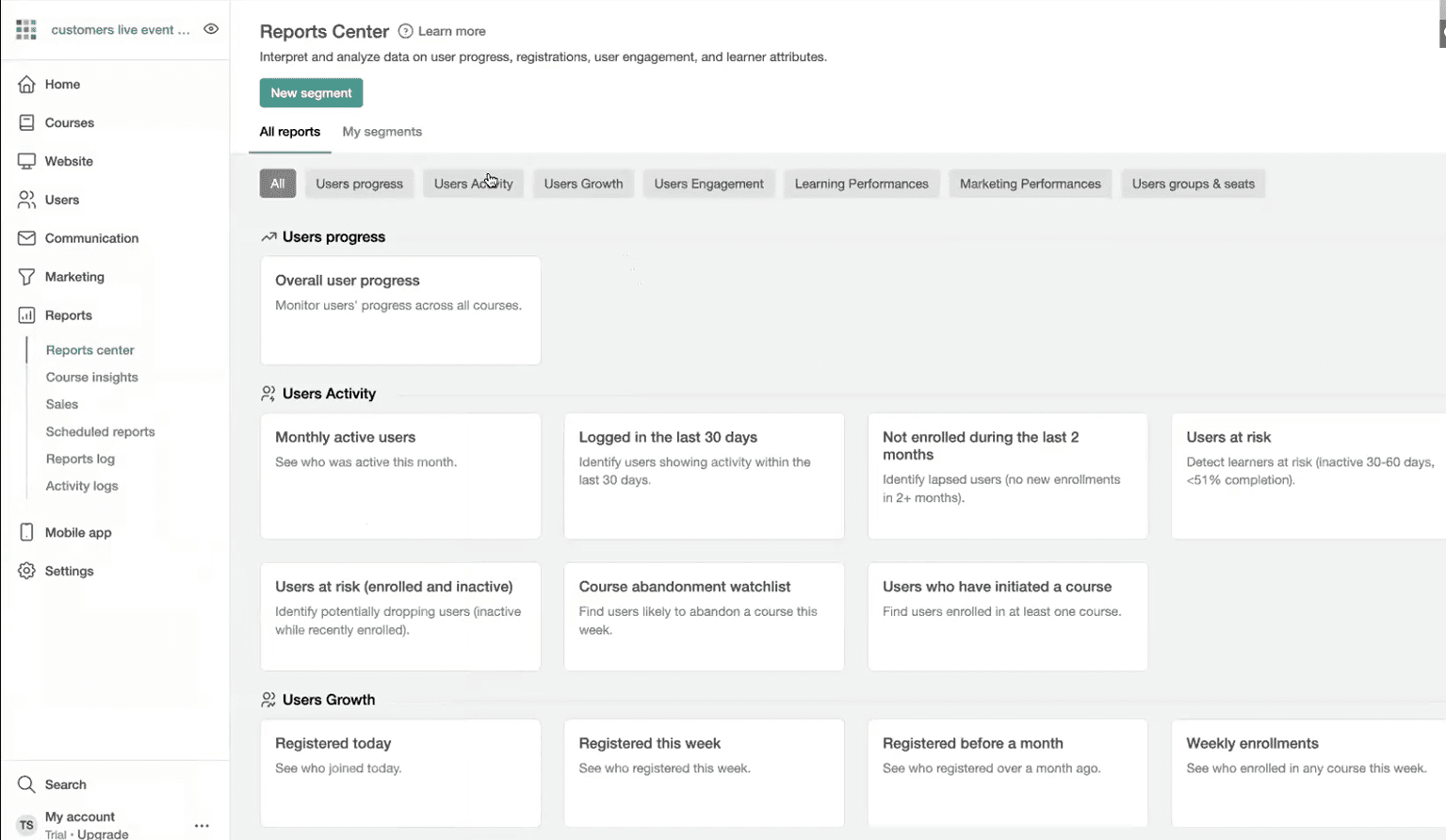Open Marketing via the funnel icon

pyautogui.click(x=27, y=276)
